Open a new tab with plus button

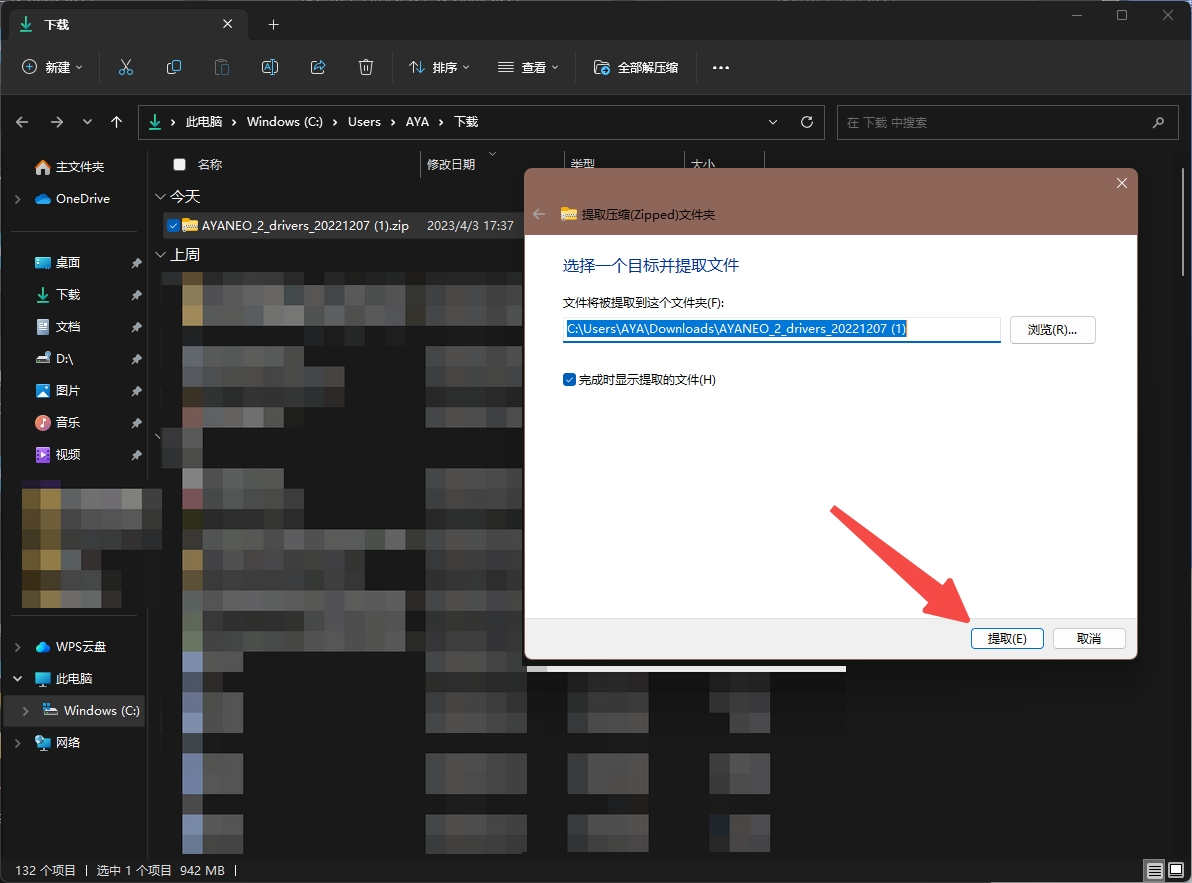(x=273, y=24)
